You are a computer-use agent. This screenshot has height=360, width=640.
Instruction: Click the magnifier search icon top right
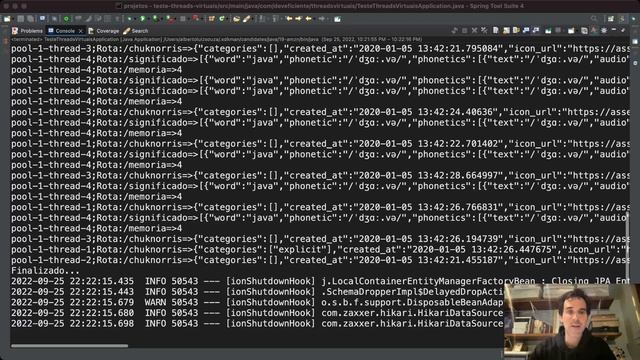point(594,18)
